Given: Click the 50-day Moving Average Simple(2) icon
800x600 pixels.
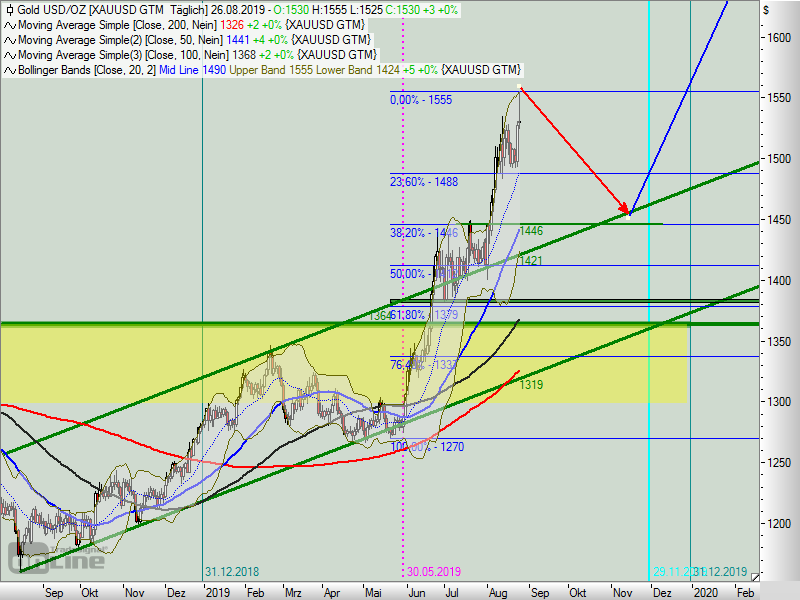Looking at the screenshot, I should (10, 40).
